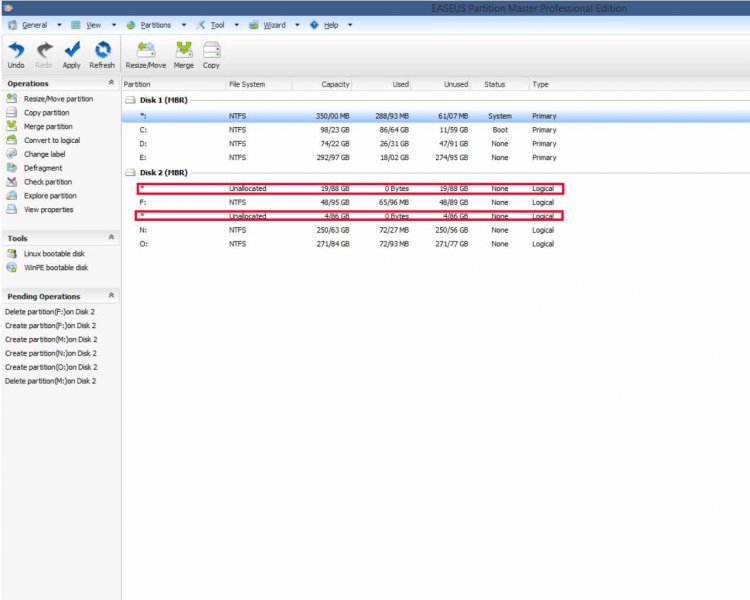Sort by the Partition column header

pyautogui.click(x=174, y=84)
